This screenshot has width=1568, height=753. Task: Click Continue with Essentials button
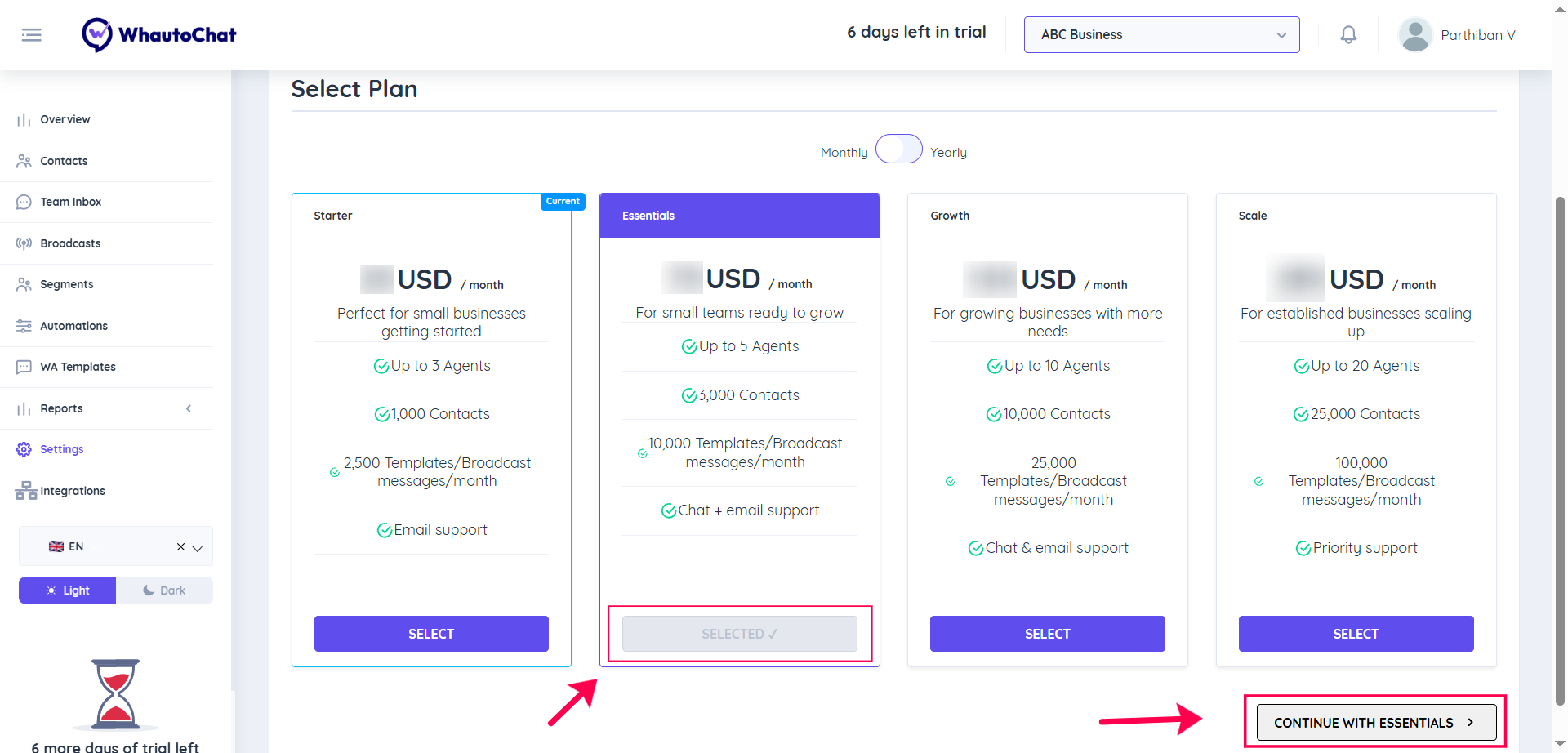(1376, 723)
